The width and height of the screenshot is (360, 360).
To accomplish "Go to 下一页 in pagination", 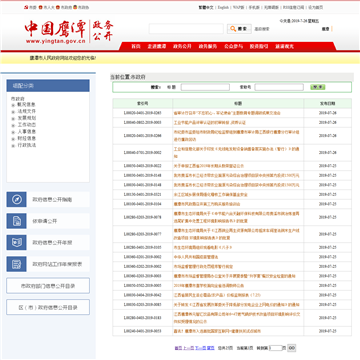I will 200,348.
